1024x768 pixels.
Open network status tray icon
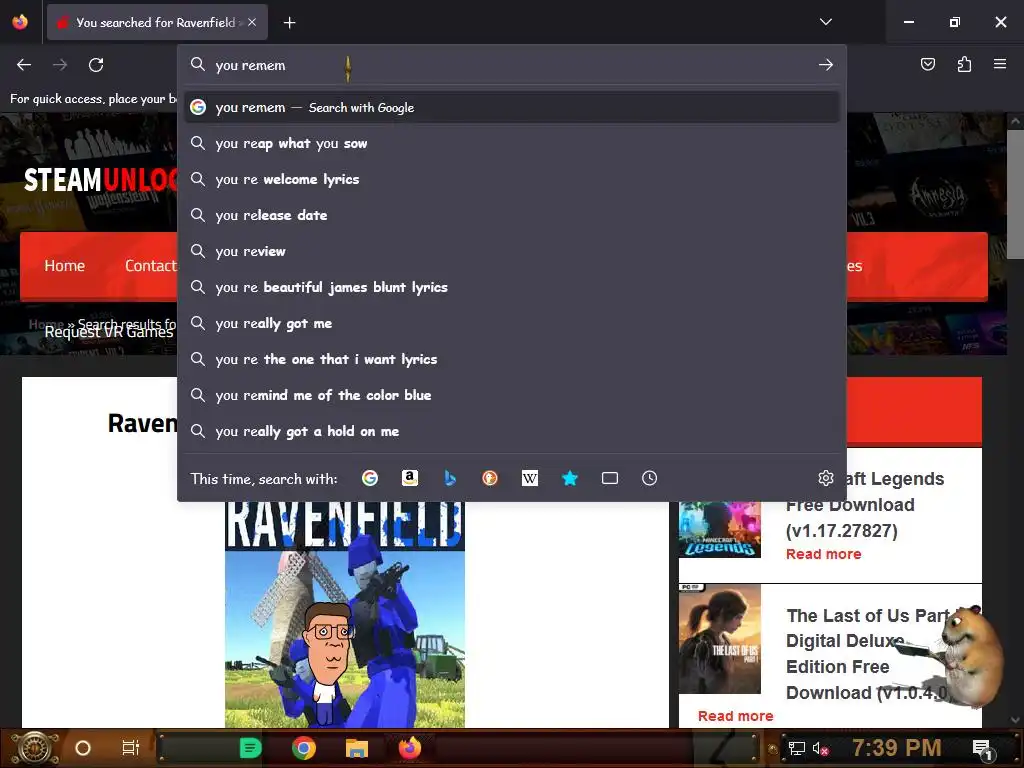tap(796, 748)
